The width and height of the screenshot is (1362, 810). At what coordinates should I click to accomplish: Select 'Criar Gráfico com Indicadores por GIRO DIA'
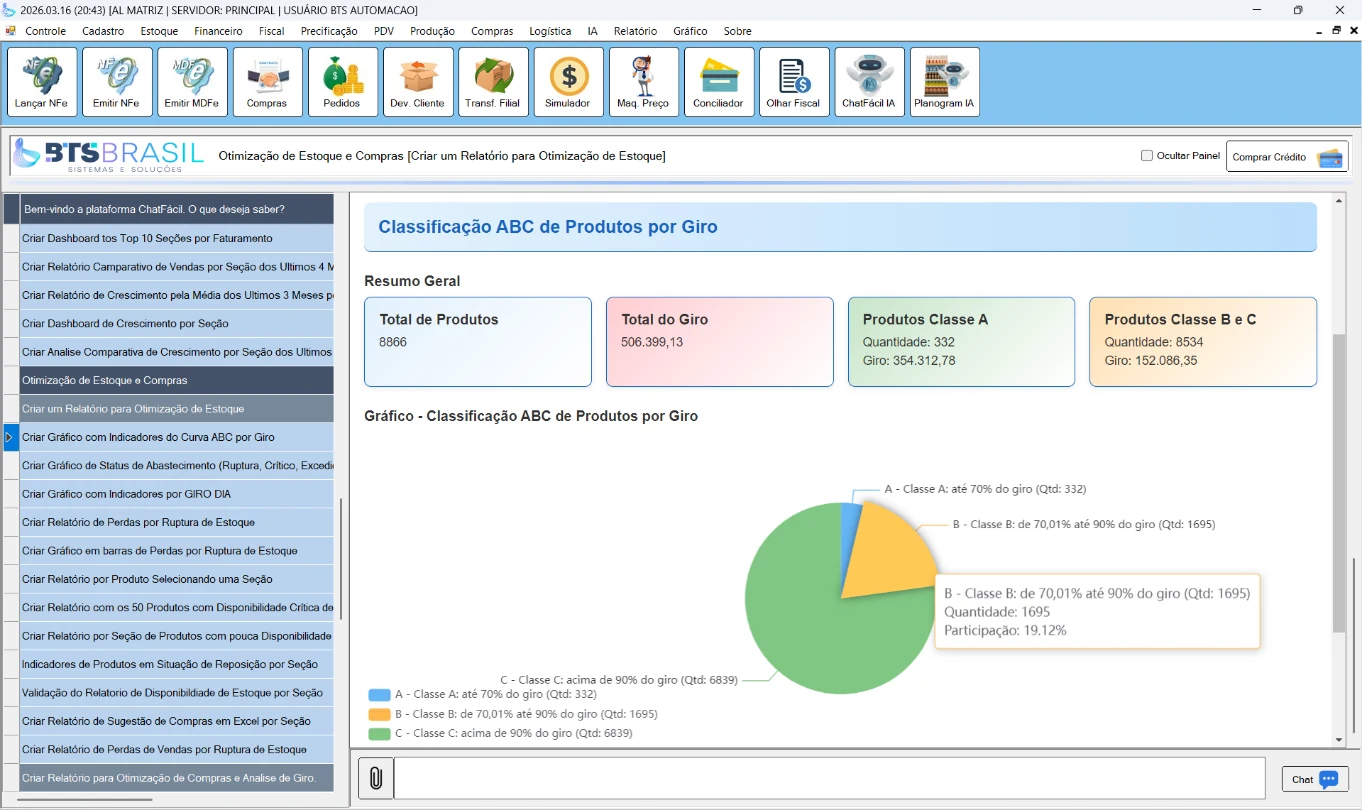point(176,494)
